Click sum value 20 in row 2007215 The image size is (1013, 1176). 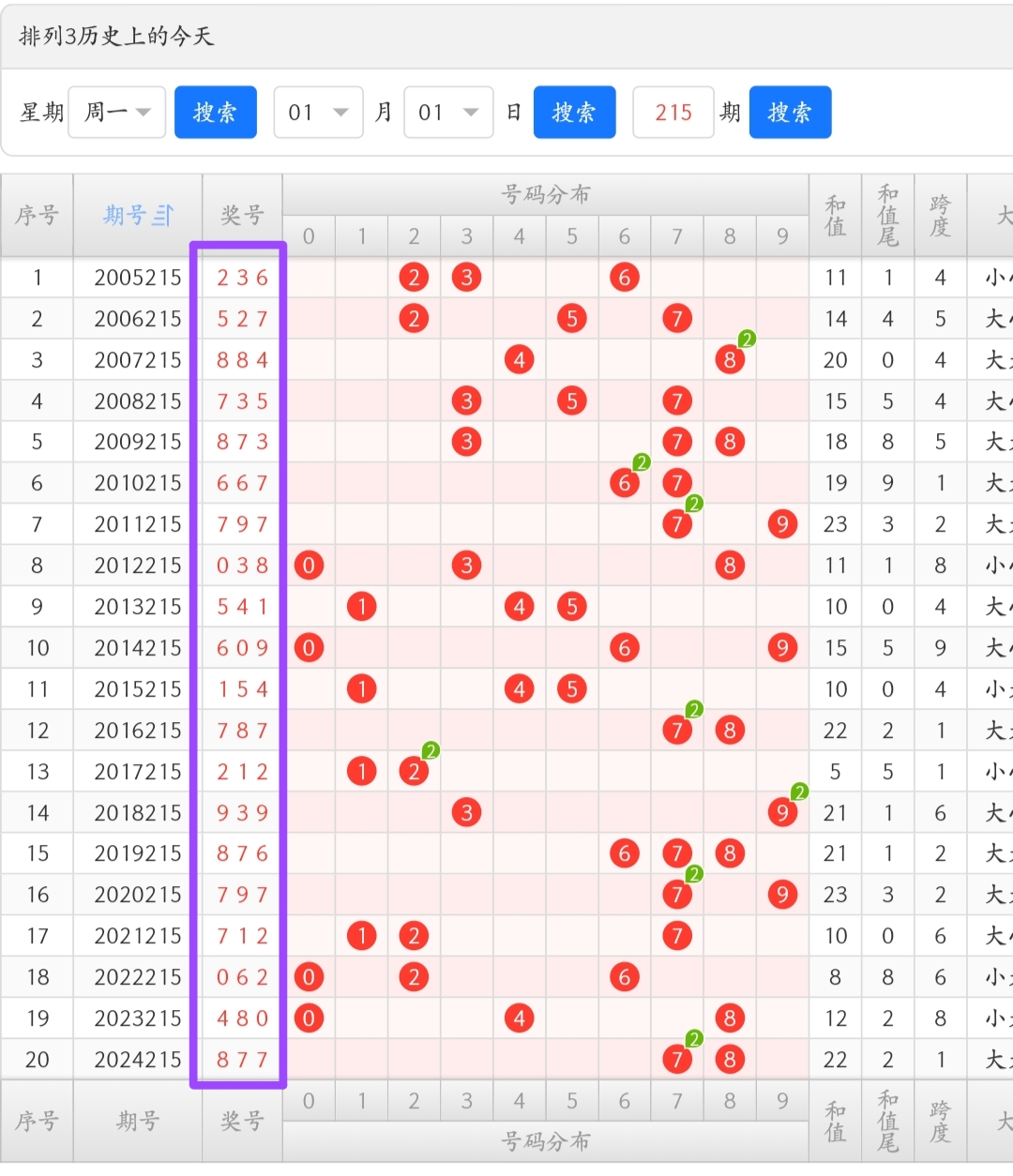(835, 360)
